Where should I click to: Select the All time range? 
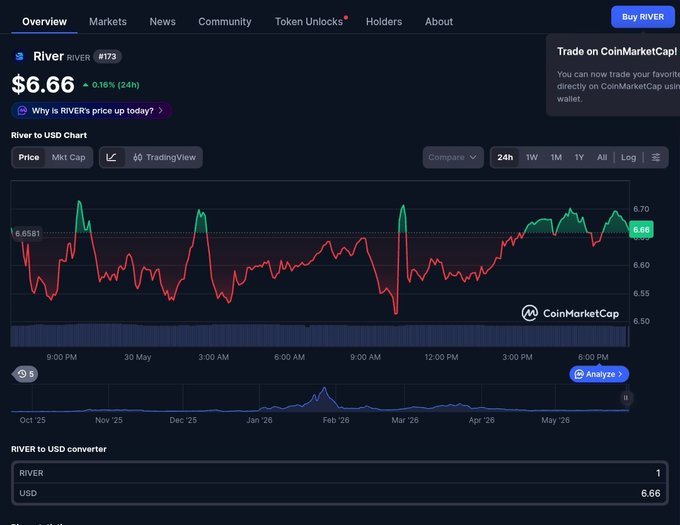(602, 157)
